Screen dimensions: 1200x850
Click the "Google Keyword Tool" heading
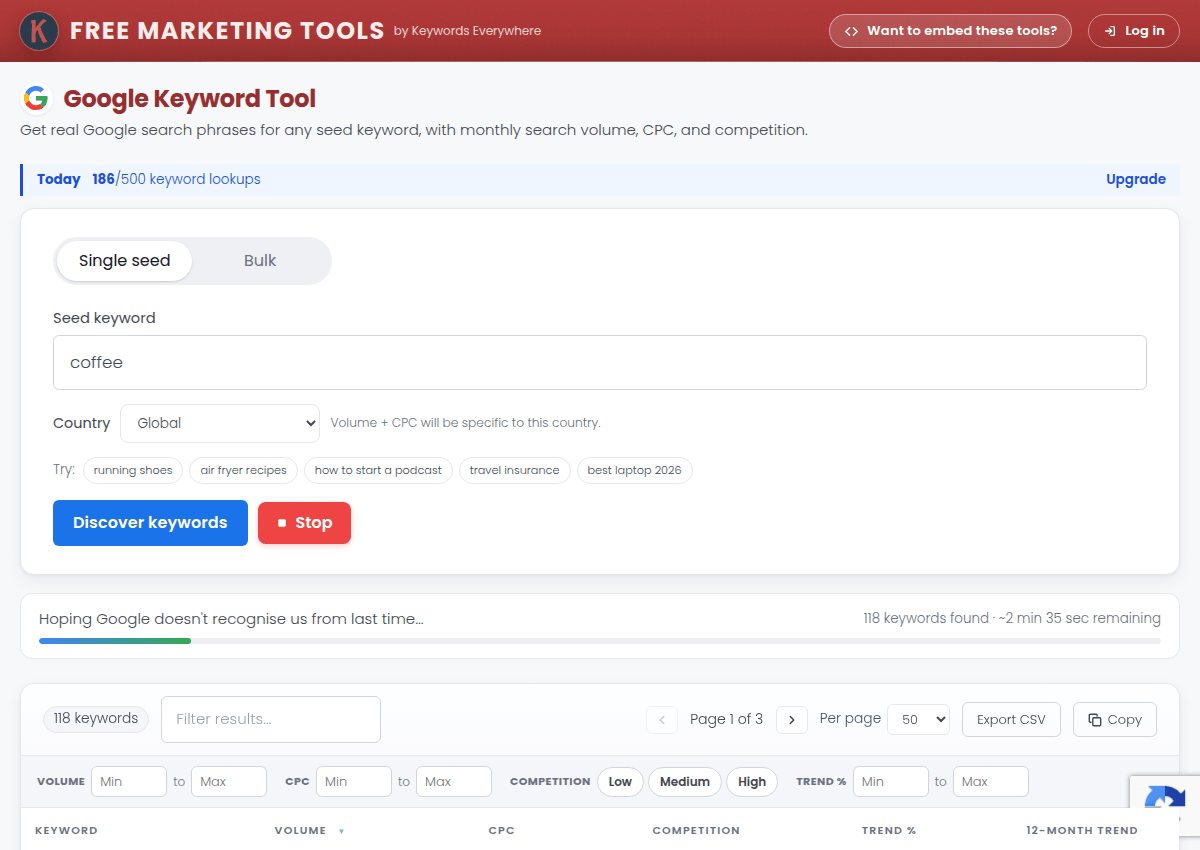[190, 98]
